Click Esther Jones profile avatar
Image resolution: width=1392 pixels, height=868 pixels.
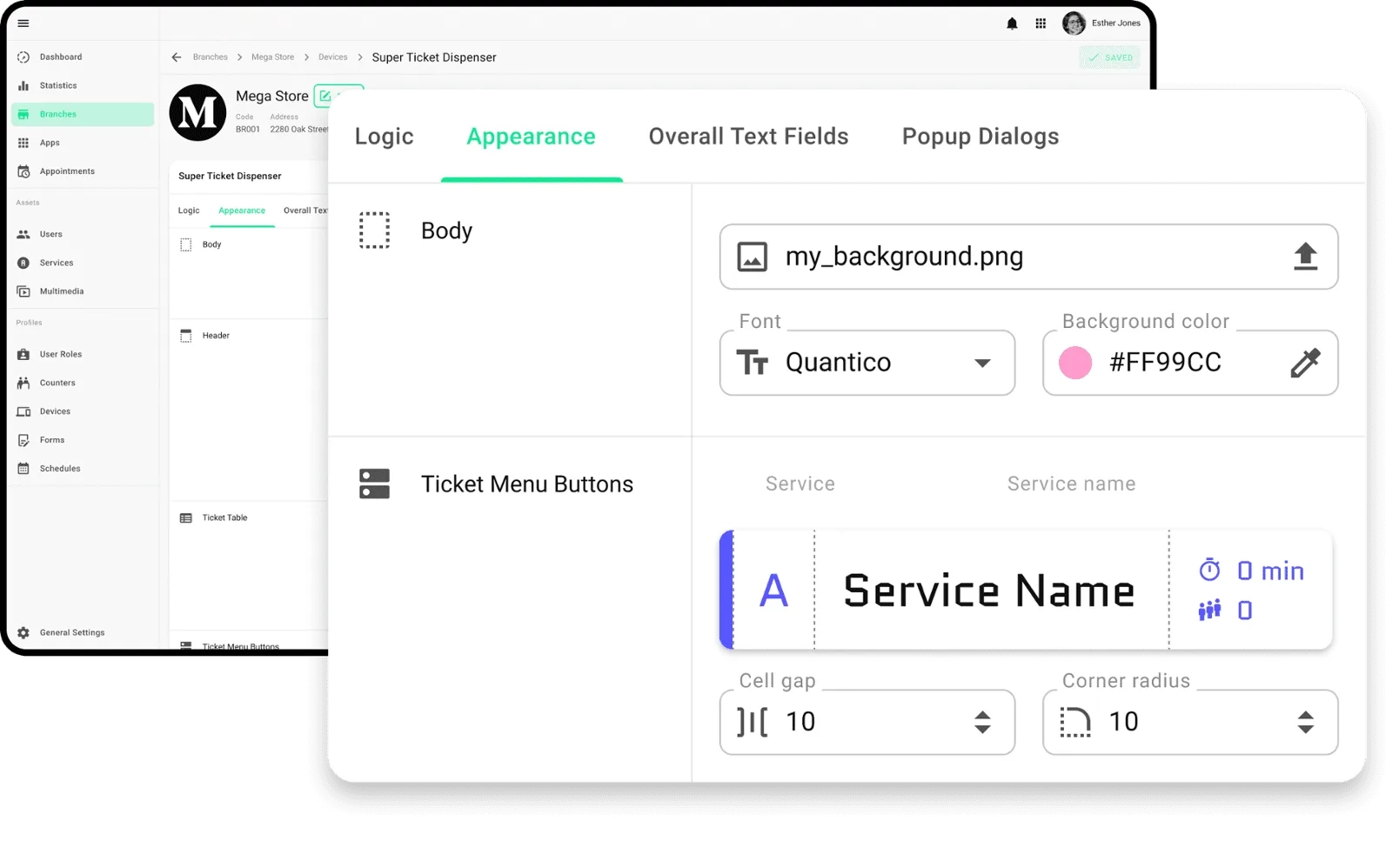pyautogui.click(x=1074, y=23)
